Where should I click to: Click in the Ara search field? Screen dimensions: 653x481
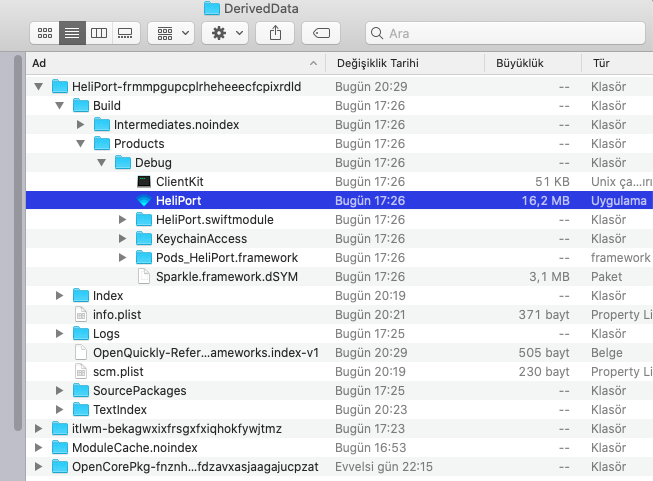click(510, 33)
